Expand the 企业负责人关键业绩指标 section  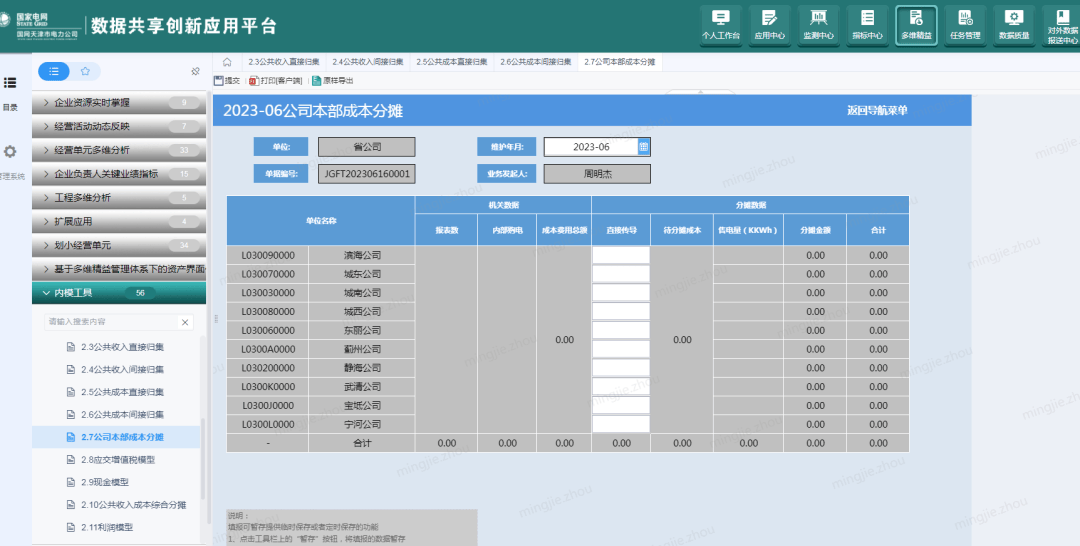point(118,174)
